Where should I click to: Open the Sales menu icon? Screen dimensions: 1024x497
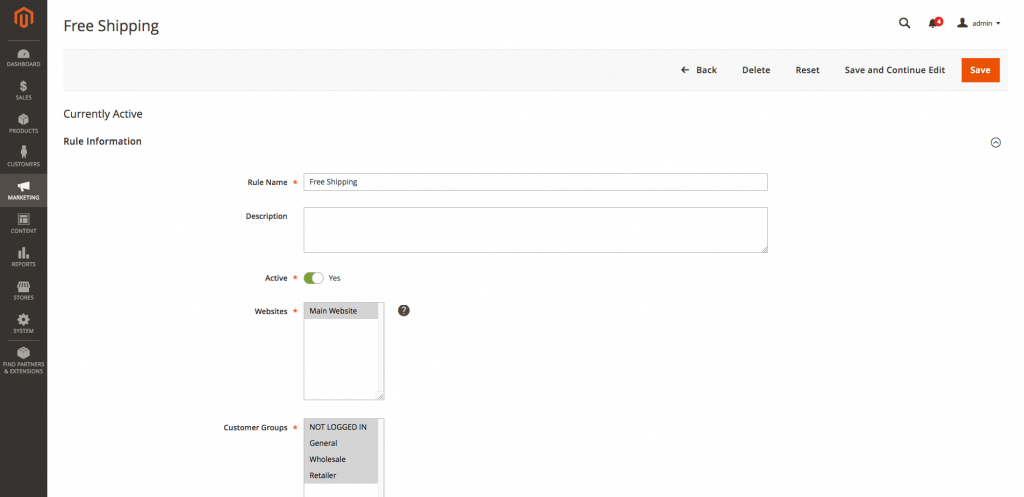coord(23,90)
